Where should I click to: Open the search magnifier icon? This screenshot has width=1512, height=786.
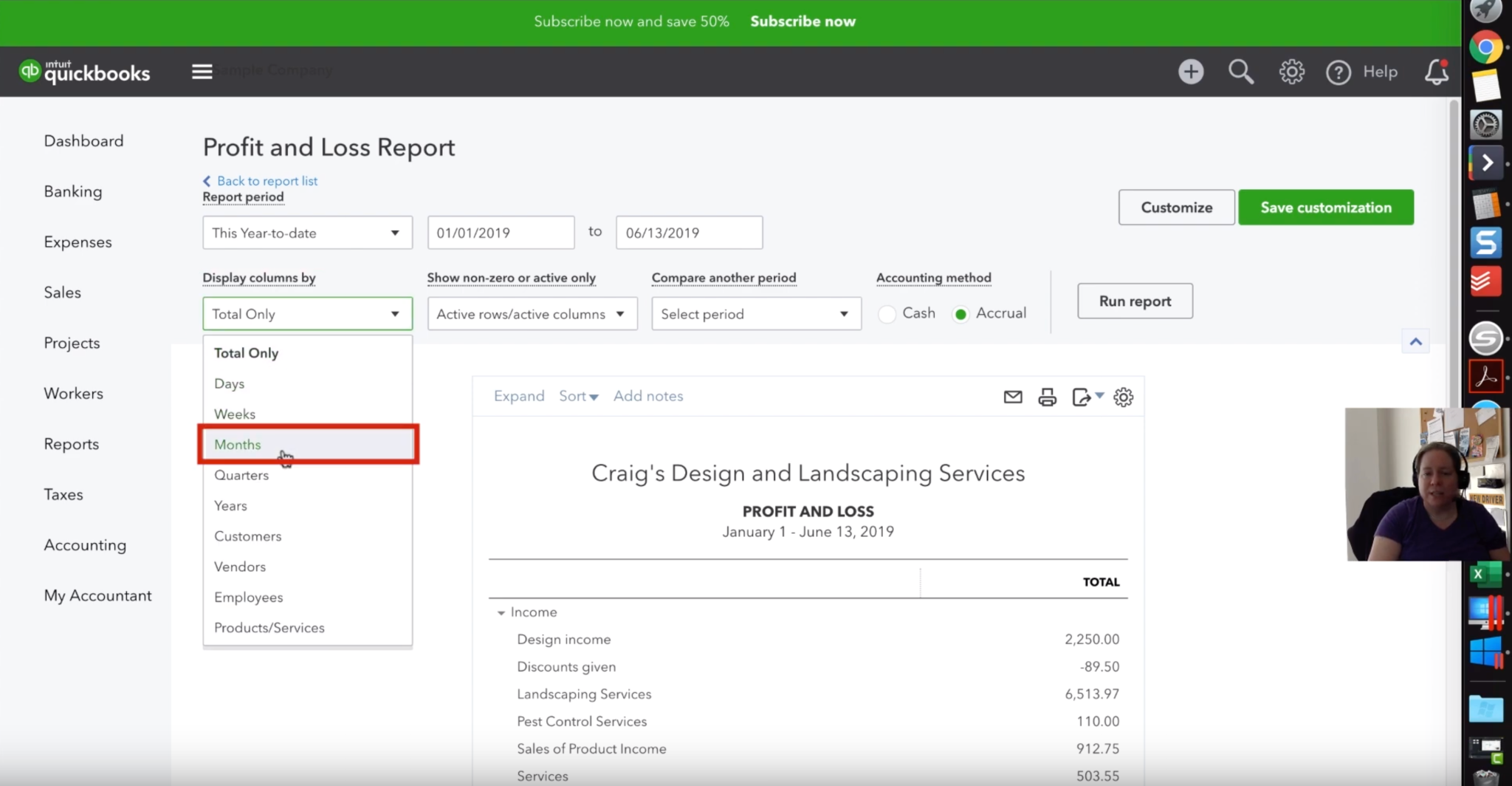click(x=1240, y=72)
